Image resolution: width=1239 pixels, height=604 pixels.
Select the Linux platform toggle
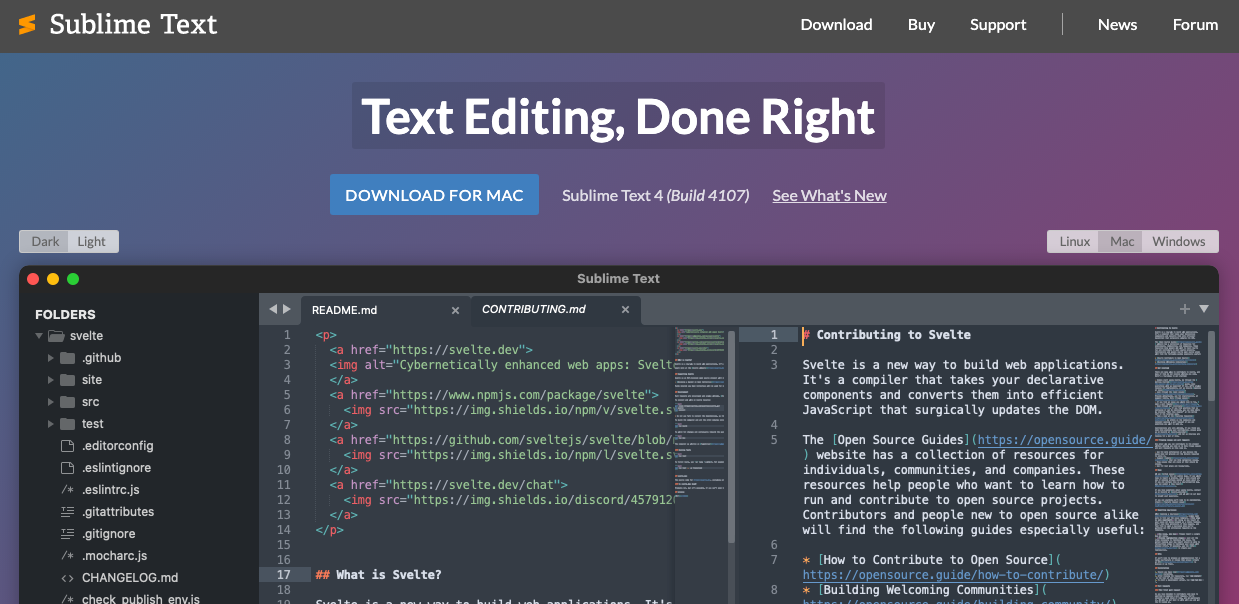pyautogui.click(x=1074, y=241)
